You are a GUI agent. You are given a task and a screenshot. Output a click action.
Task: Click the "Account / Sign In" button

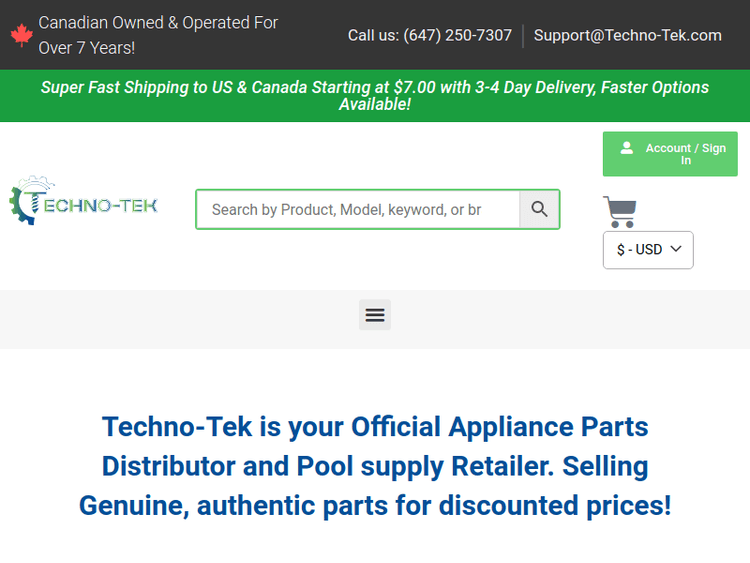685,154
